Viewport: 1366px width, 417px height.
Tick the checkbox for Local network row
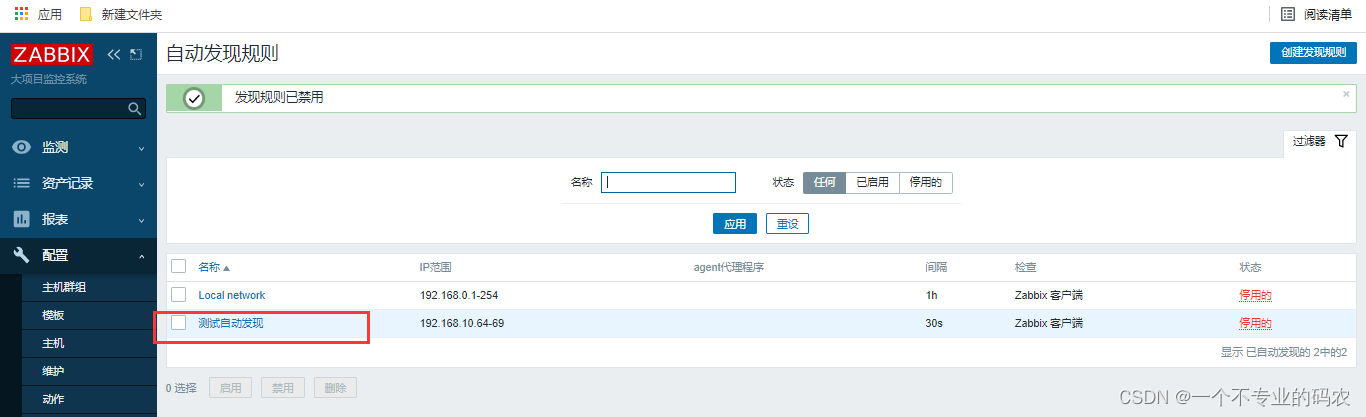(178, 295)
